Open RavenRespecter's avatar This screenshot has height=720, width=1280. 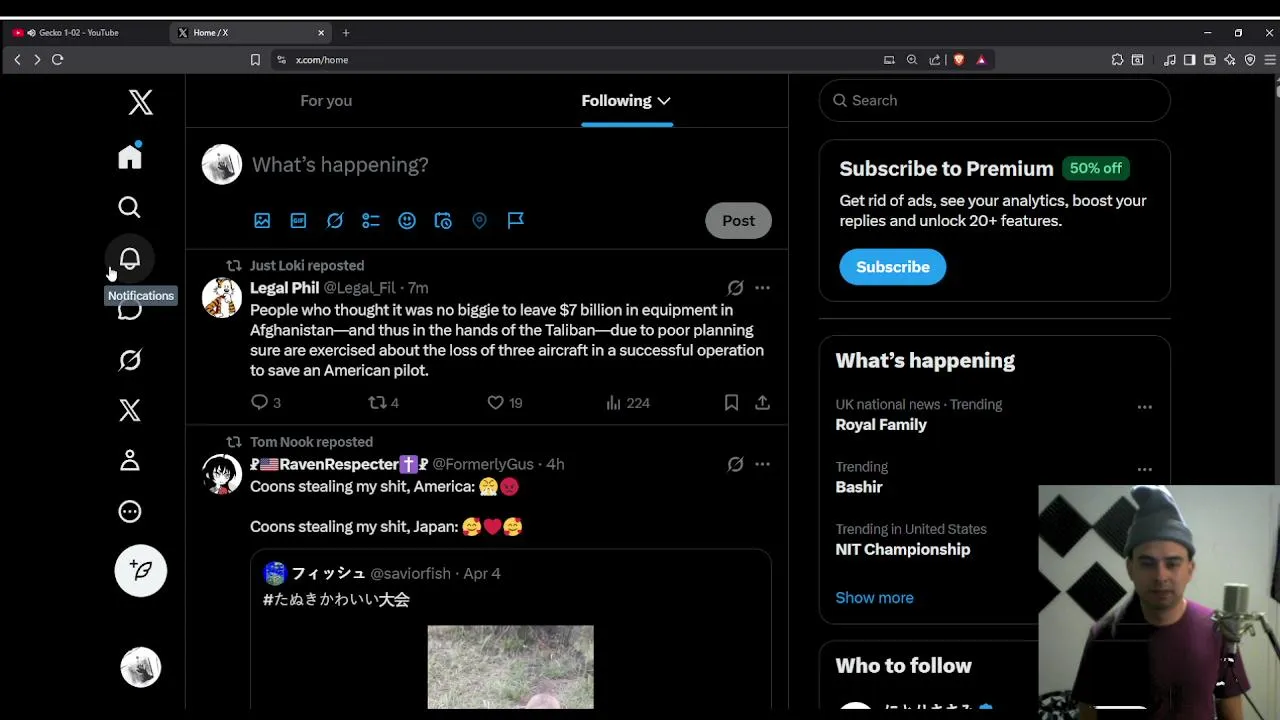click(222, 474)
